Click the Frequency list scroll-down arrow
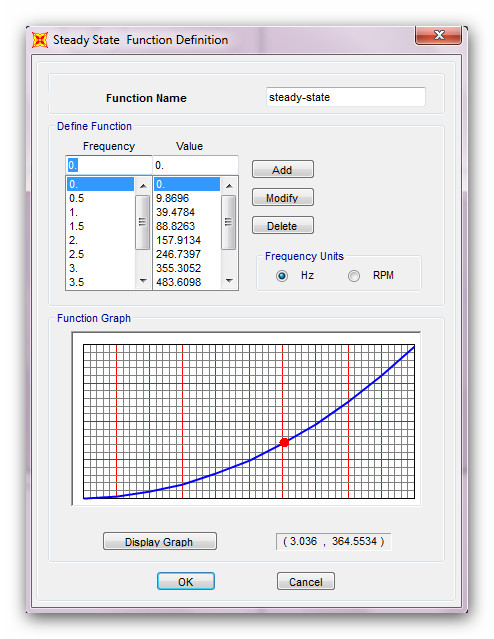 pos(143,280)
